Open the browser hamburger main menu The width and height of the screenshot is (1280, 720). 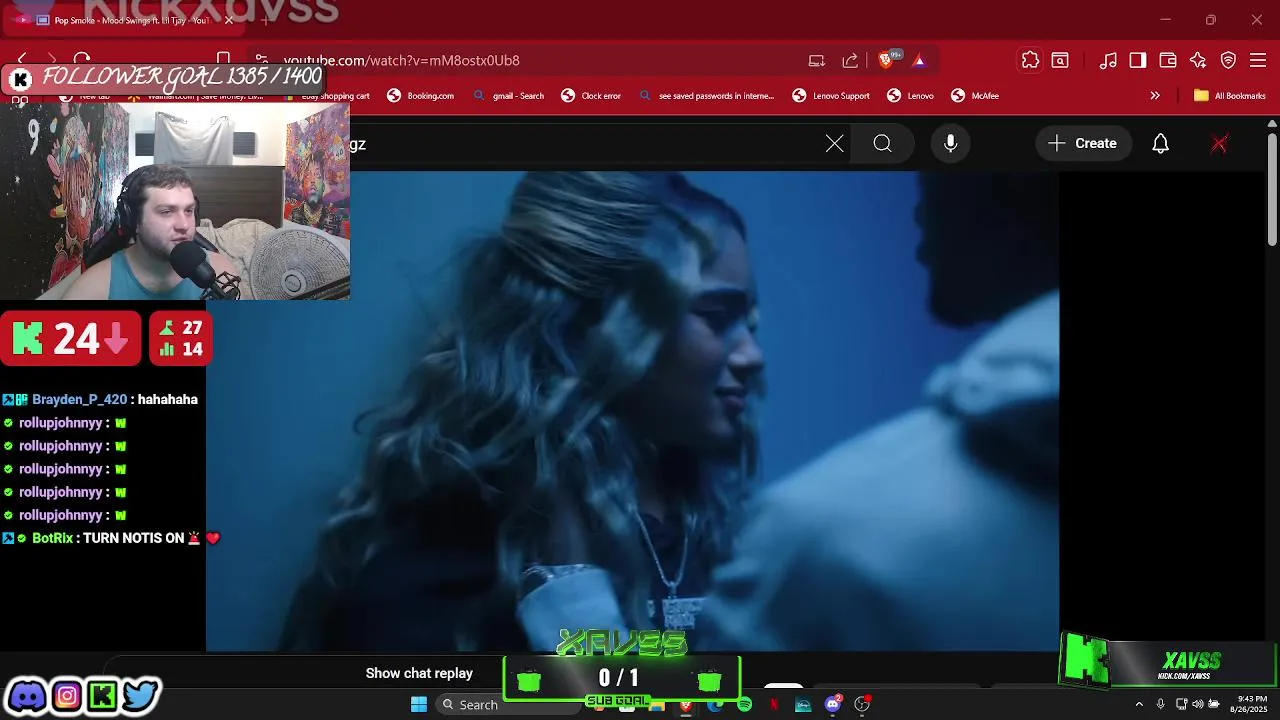pos(1259,60)
